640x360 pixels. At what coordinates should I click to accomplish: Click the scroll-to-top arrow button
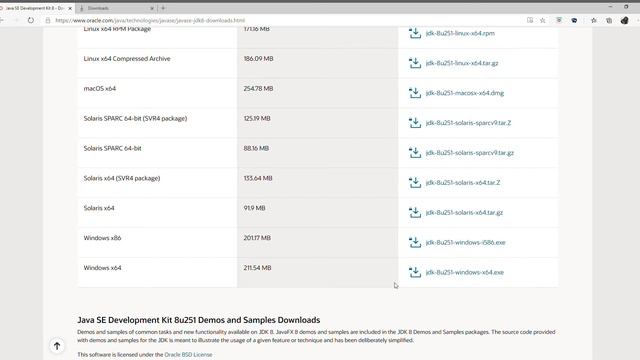[x=57, y=346]
